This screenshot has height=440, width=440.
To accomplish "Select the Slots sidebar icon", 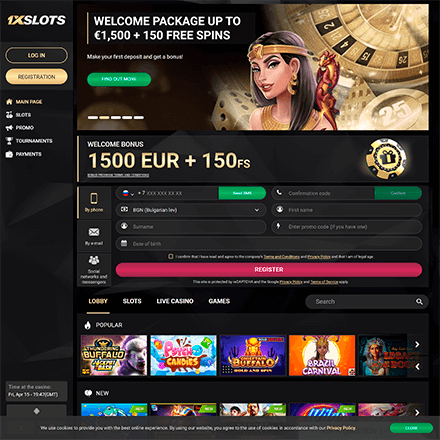I will click(x=9, y=115).
